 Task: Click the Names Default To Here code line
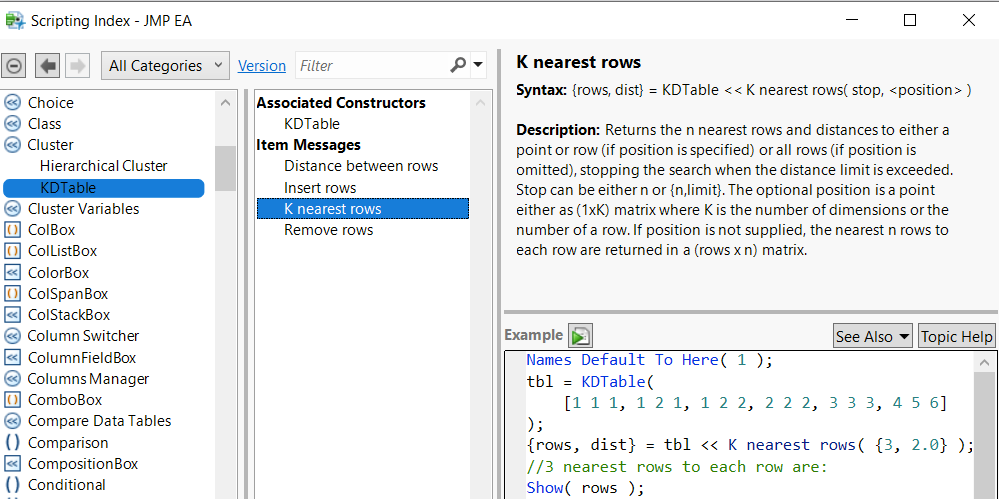[x=649, y=360]
